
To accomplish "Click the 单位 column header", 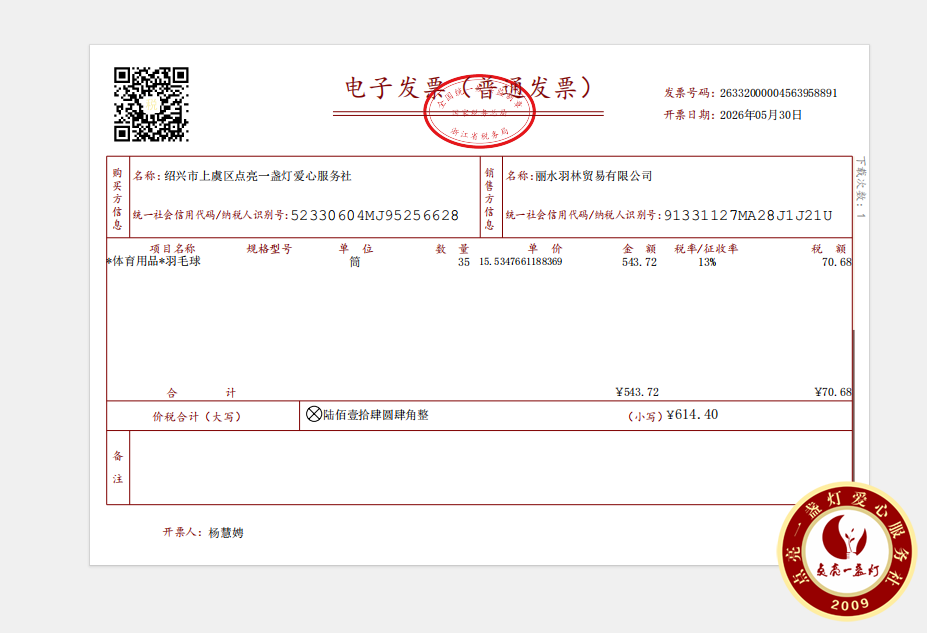I will [x=355, y=249].
